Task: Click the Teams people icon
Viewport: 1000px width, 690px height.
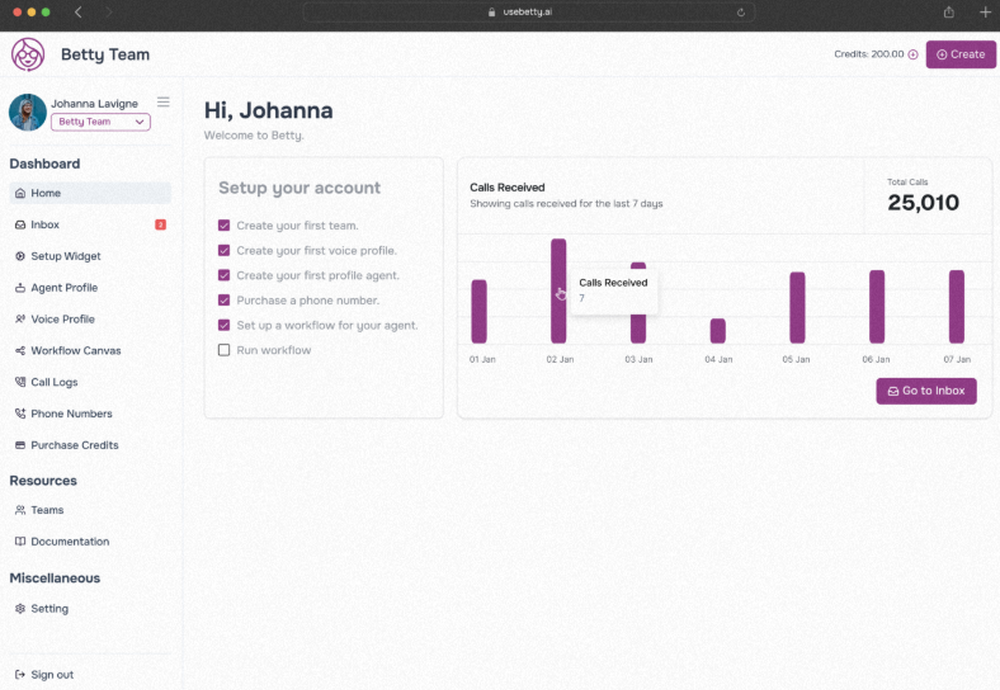Action: 20,510
